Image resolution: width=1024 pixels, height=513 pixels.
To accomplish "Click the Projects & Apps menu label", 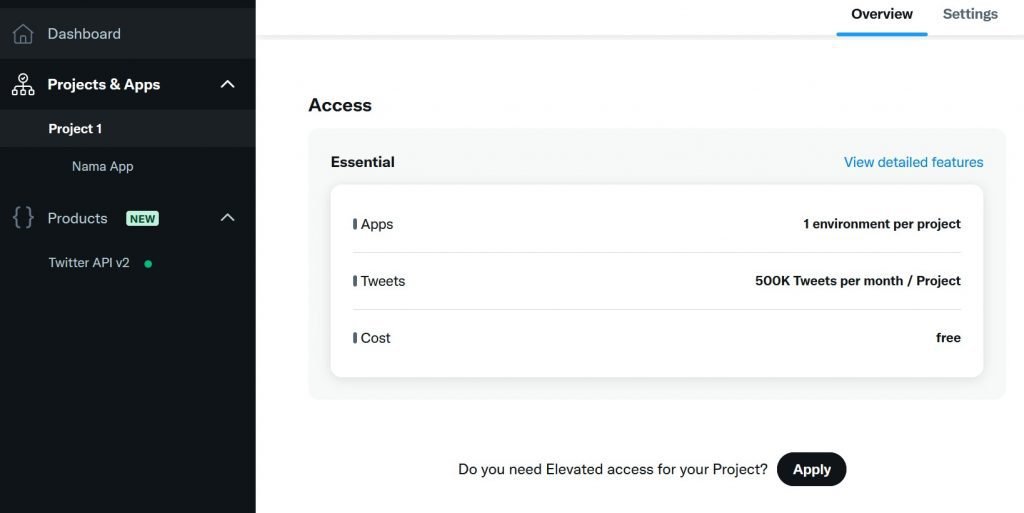I will (104, 85).
